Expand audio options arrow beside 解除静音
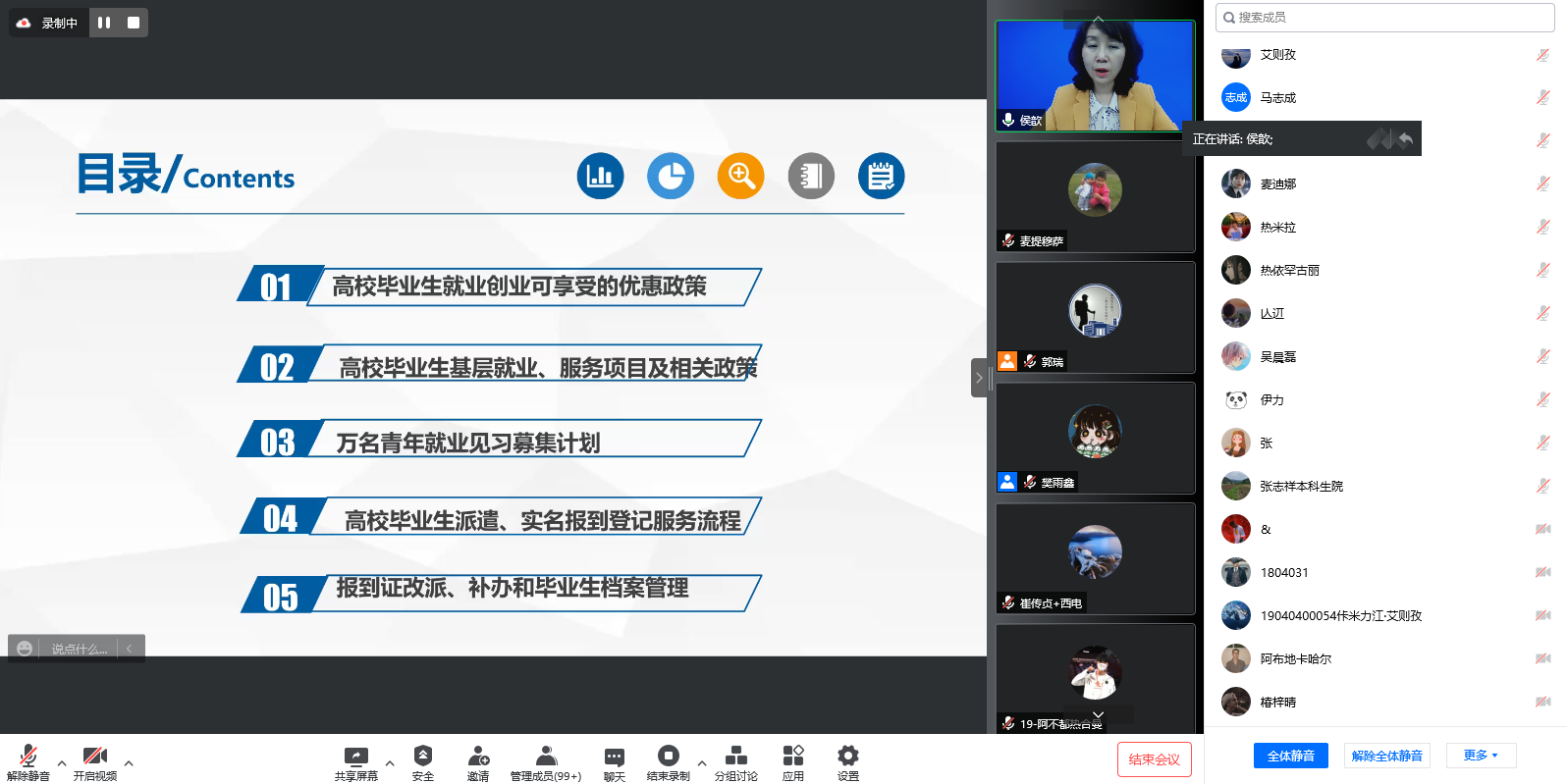The height and width of the screenshot is (784, 1567). click(62, 762)
